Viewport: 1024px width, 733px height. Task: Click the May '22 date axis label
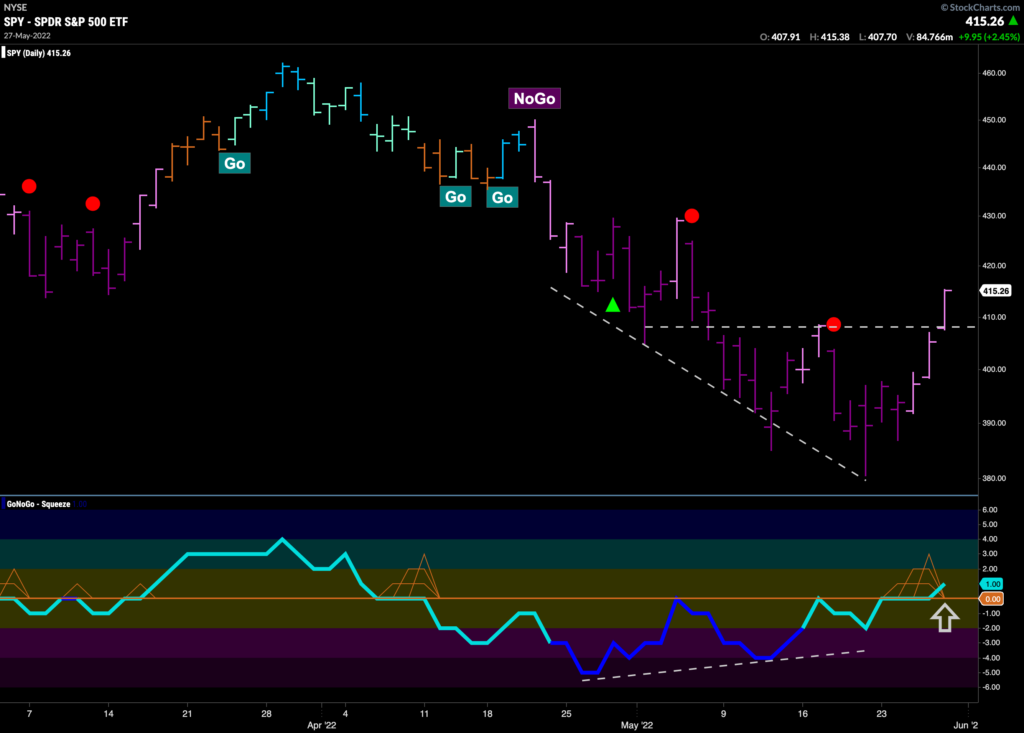637,725
